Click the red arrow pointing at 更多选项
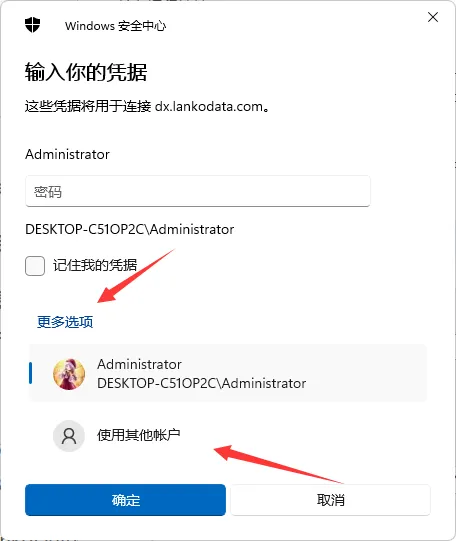The image size is (456, 541). tap(136, 276)
